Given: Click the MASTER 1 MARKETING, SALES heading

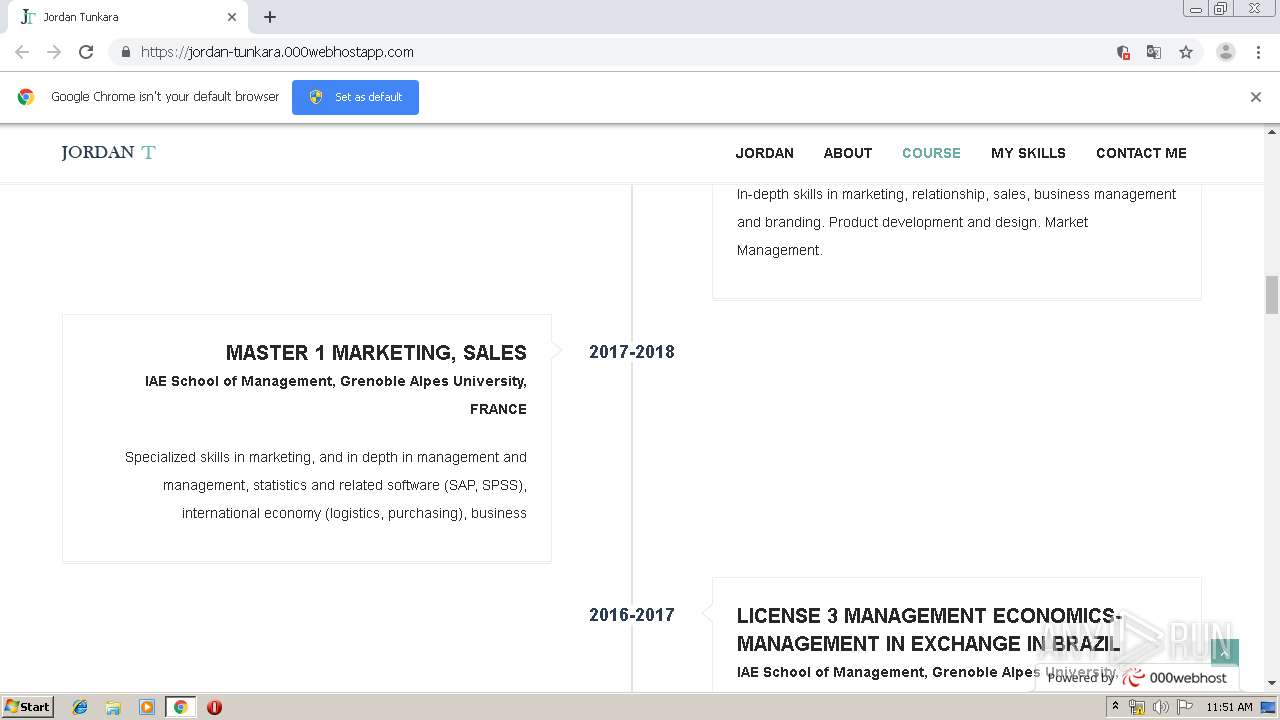Looking at the screenshot, I should 376,352.
